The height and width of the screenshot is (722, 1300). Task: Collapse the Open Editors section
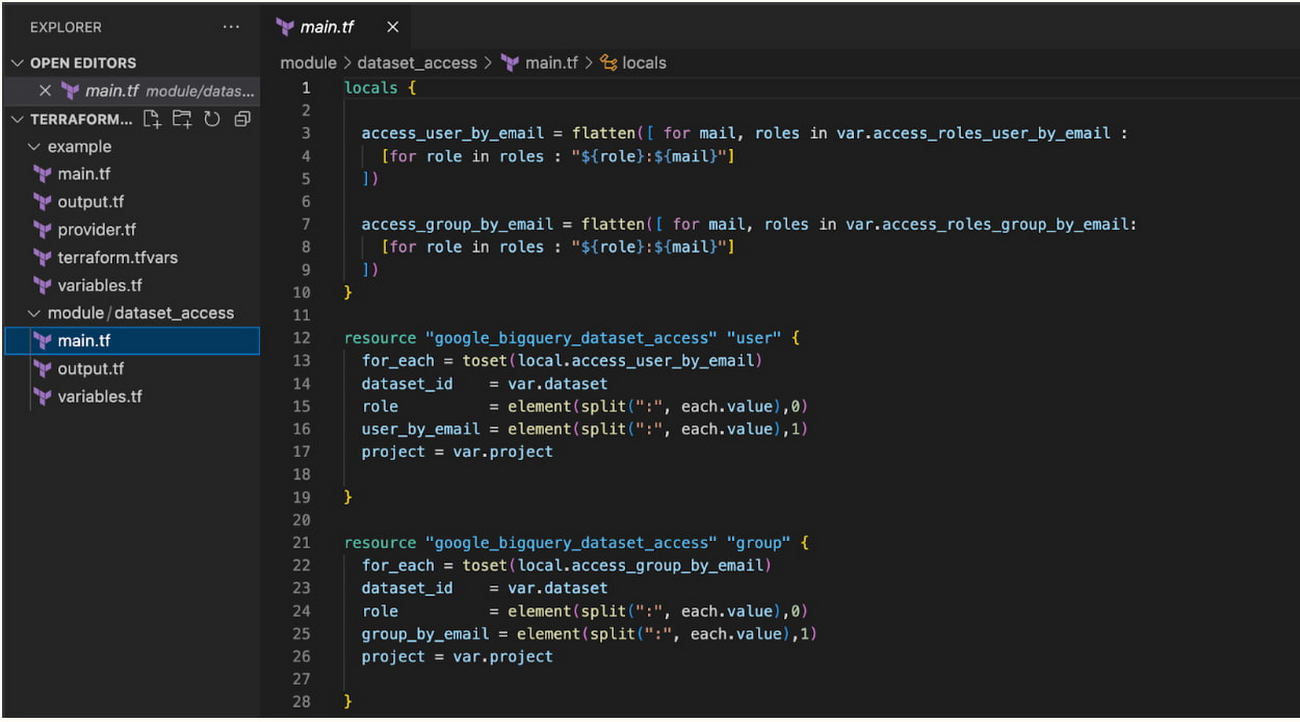[16, 63]
